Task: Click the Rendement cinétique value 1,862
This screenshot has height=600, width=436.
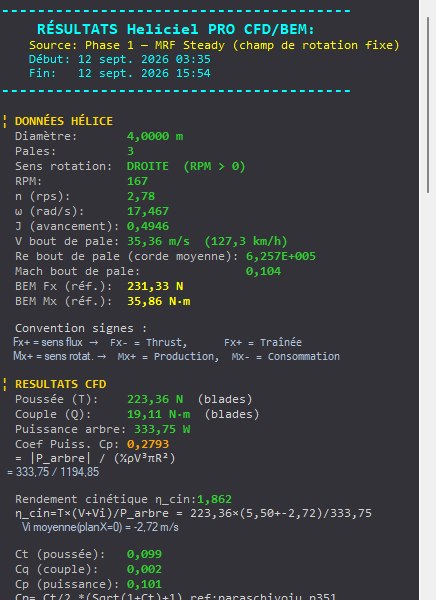Action: [214, 499]
